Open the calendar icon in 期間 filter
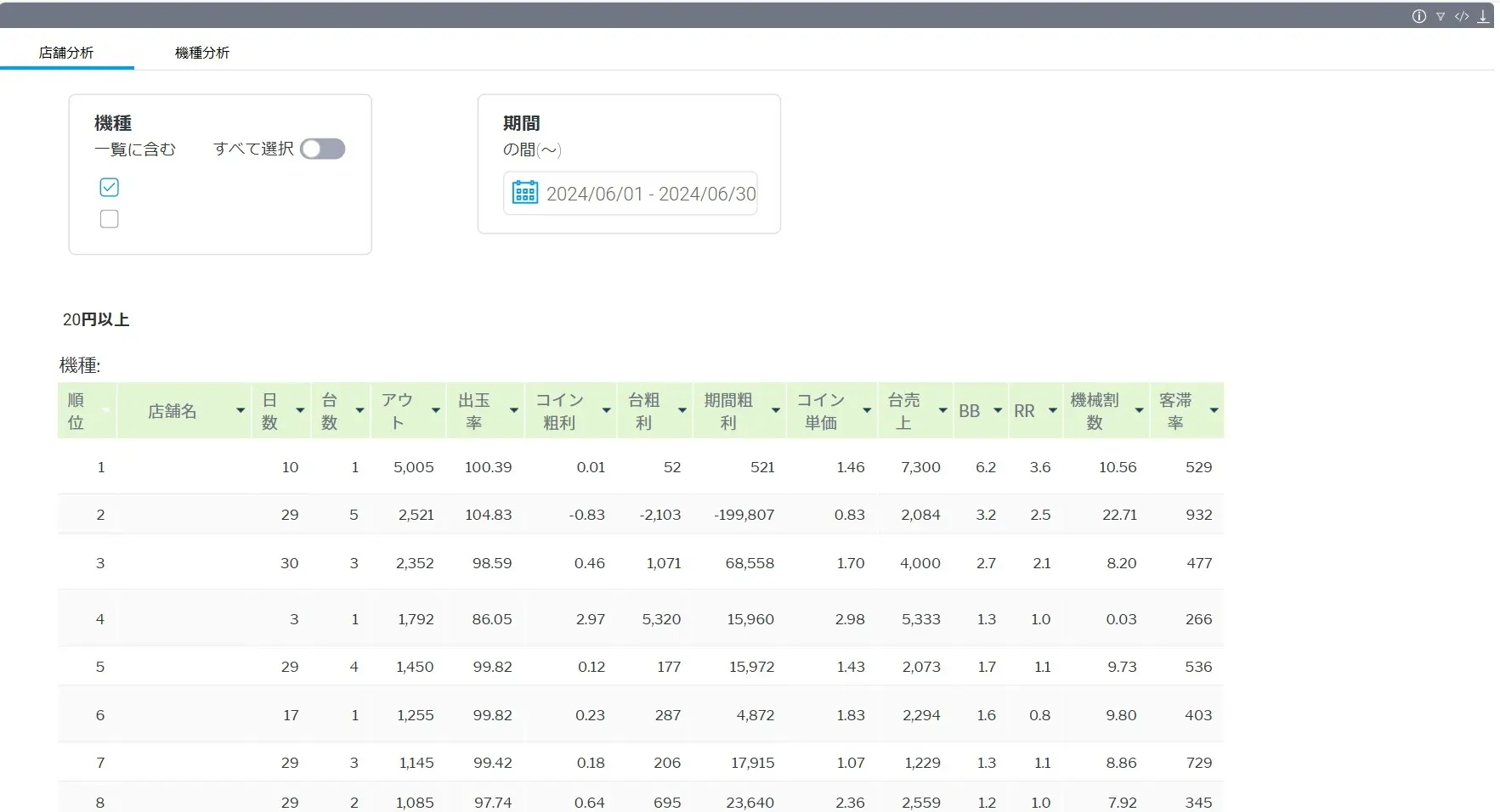This screenshot has width=1500, height=812. click(x=525, y=193)
